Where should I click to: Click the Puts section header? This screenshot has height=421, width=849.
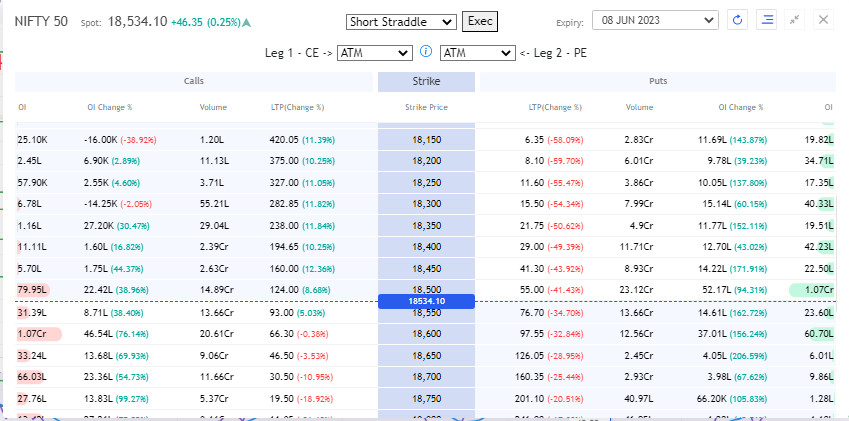pos(658,81)
